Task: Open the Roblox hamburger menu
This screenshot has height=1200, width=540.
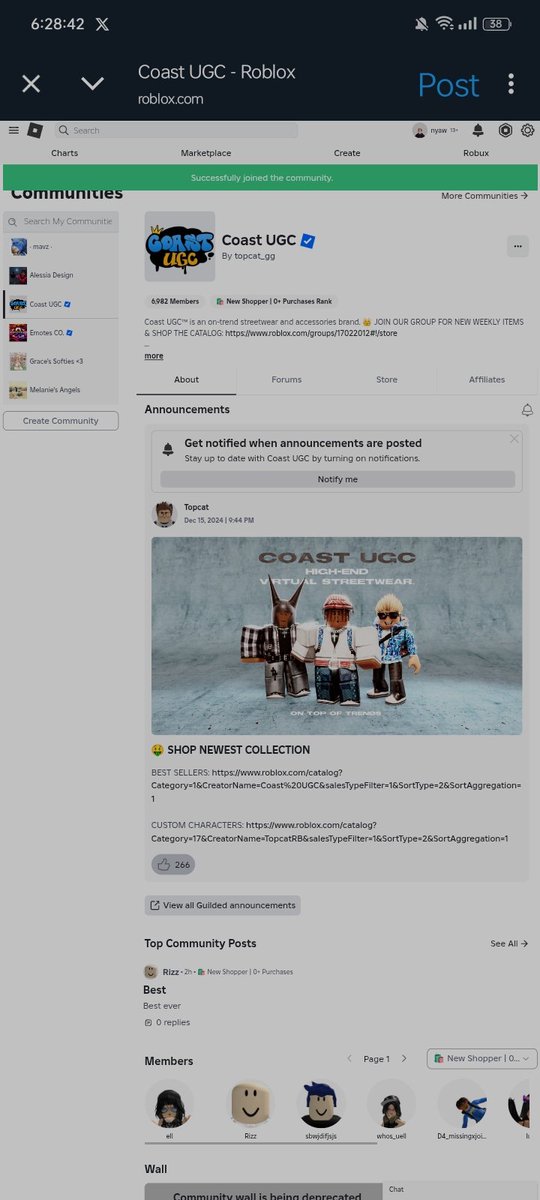Action: [x=13, y=130]
